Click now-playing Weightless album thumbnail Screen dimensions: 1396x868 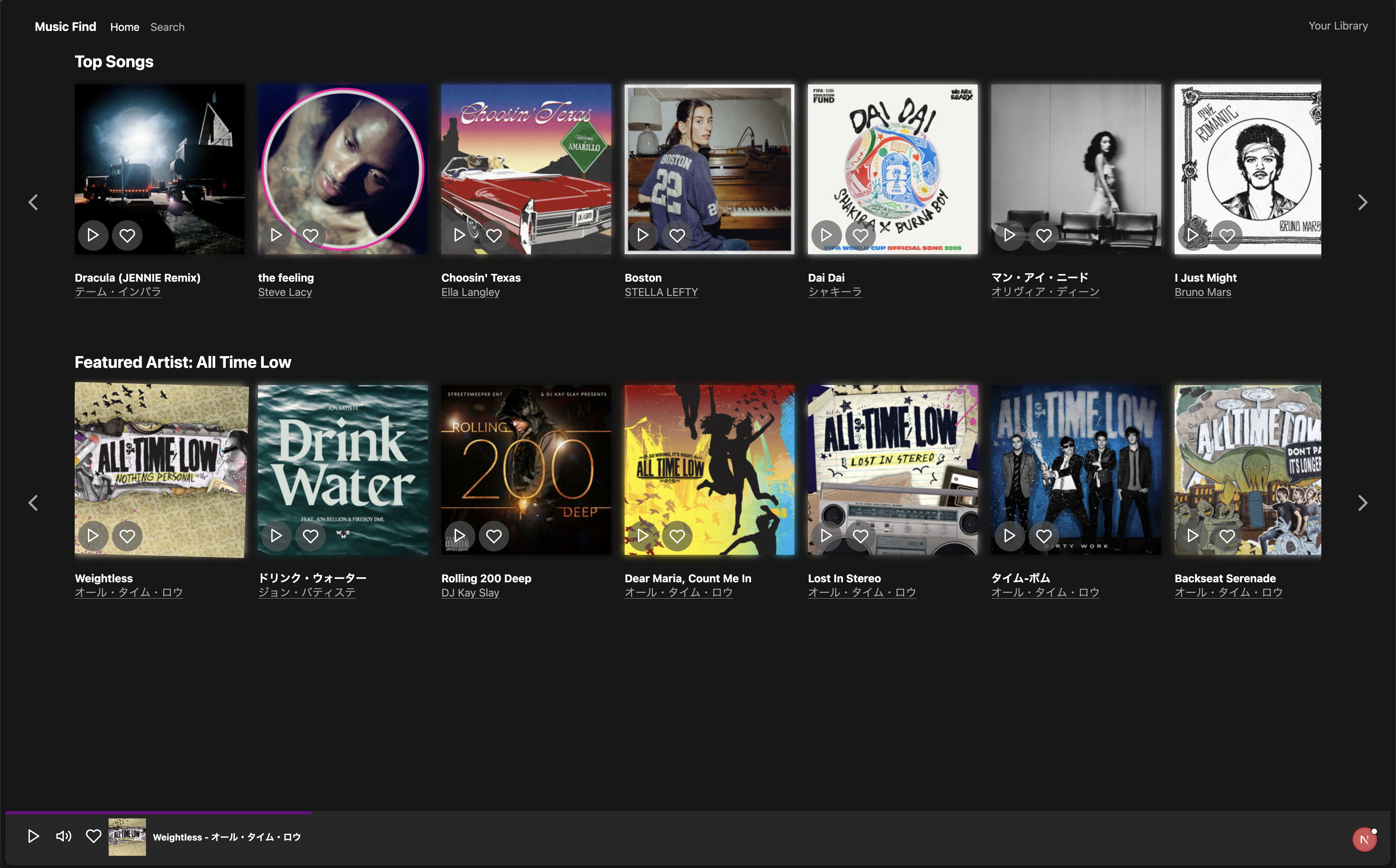click(127, 837)
